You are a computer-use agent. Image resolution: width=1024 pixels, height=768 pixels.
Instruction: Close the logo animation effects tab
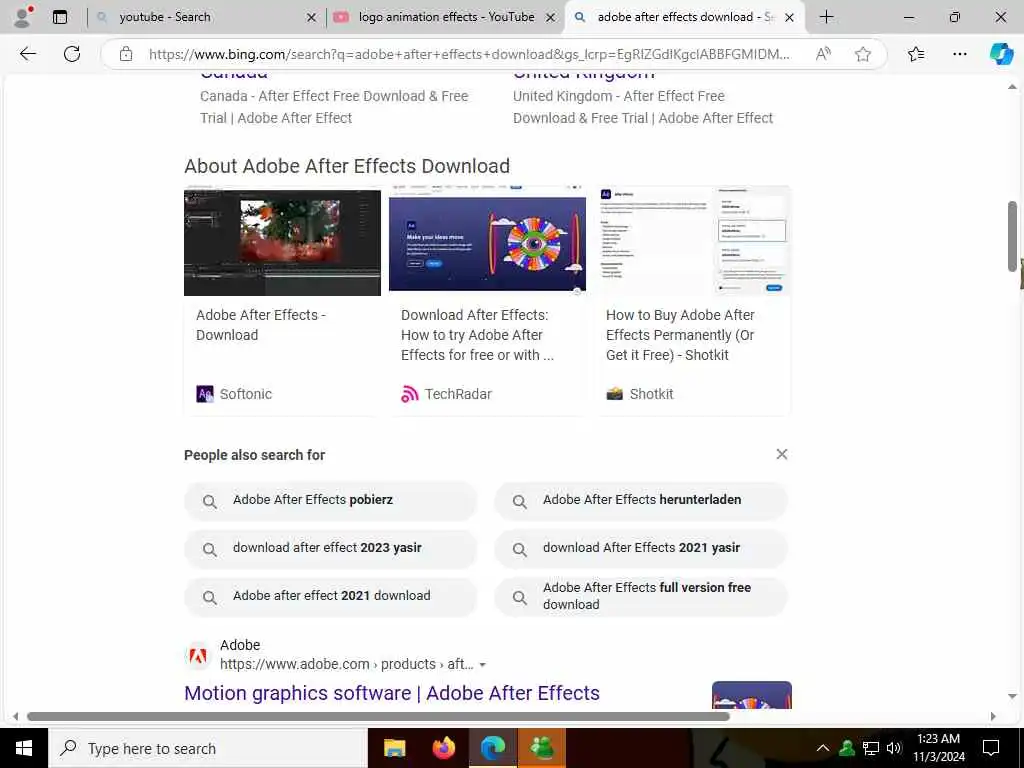point(551,18)
